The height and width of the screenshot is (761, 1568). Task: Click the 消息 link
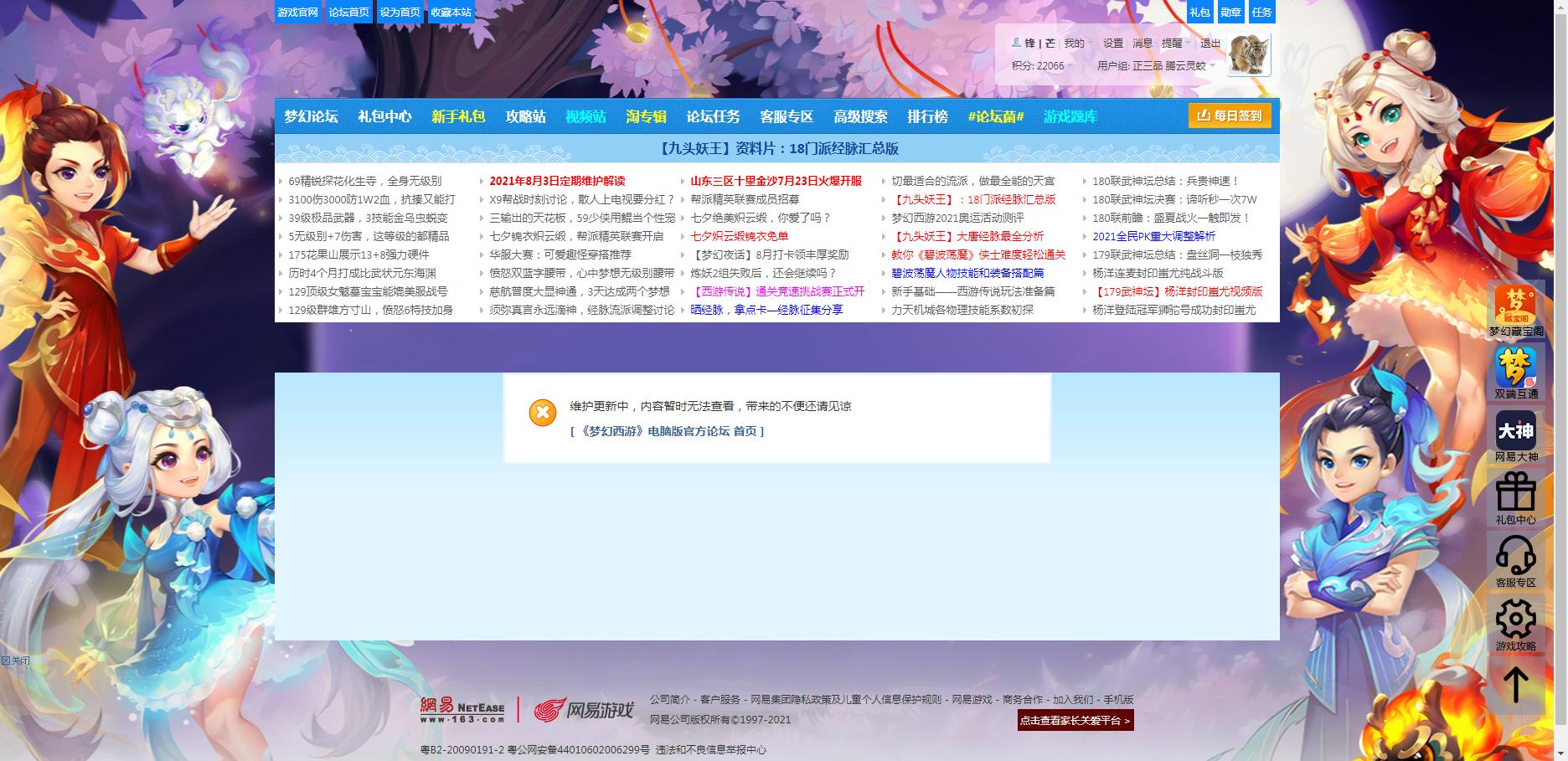(1142, 44)
